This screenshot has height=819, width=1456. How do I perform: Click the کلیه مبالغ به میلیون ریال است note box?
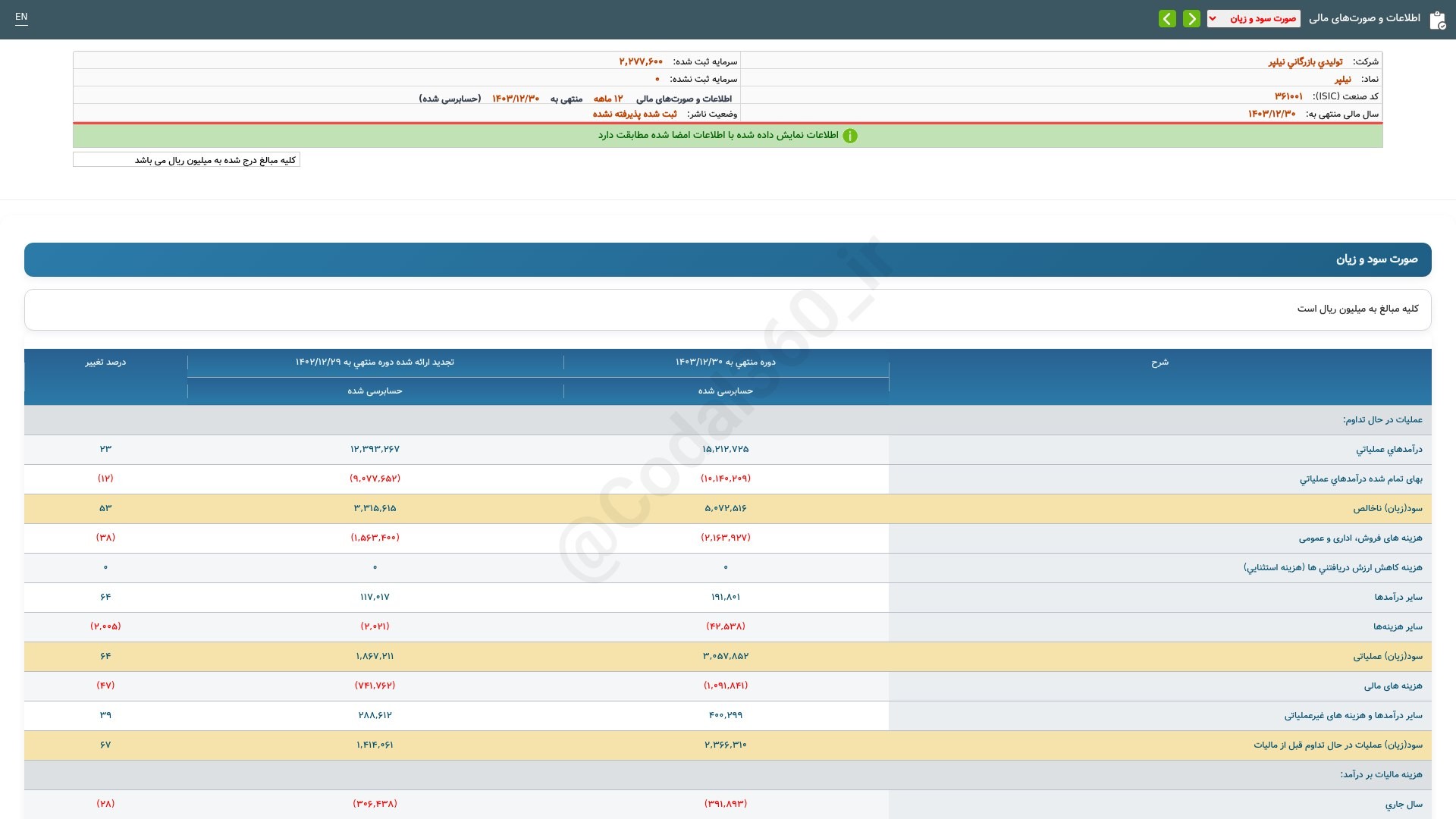point(728,309)
